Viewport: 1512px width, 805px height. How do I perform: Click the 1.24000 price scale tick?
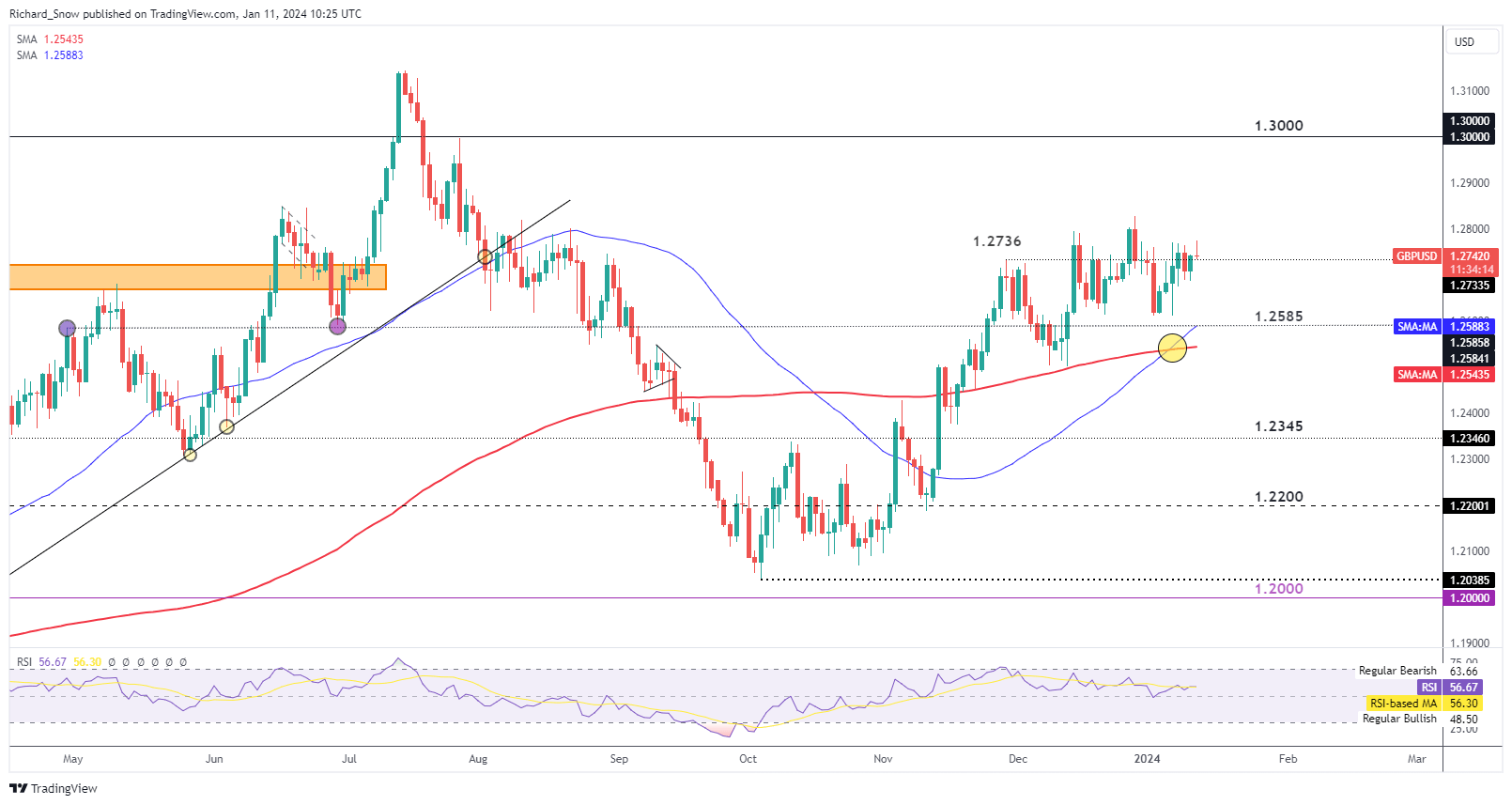point(1470,413)
